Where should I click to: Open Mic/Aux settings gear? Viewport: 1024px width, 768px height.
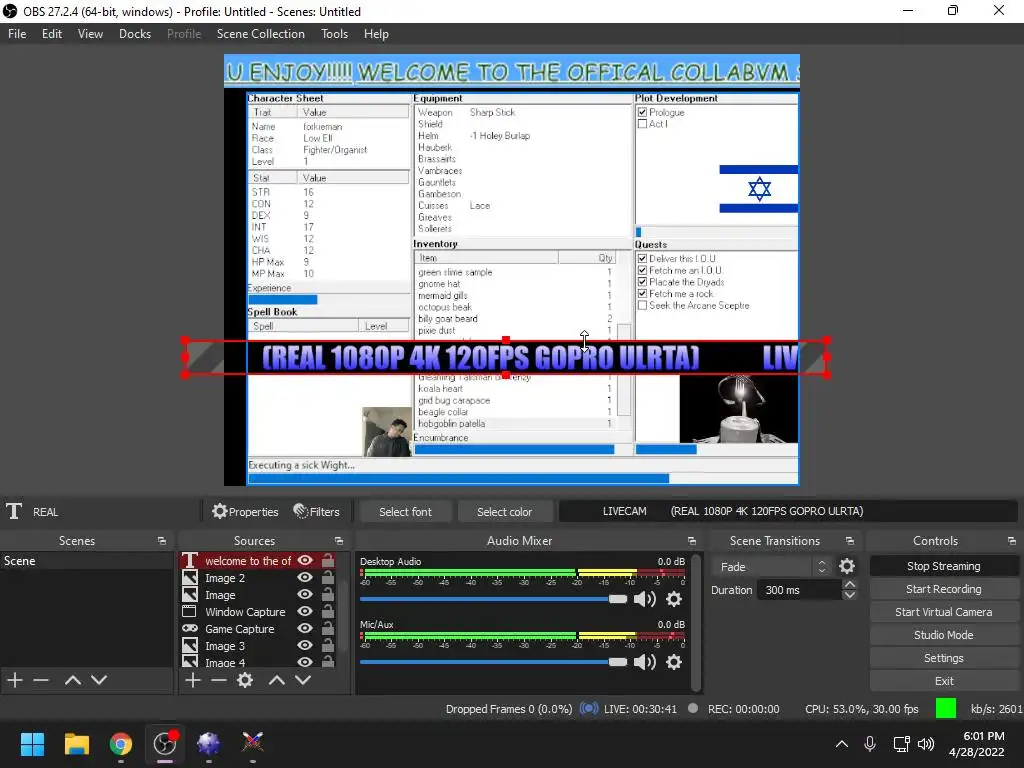(x=674, y=662)
